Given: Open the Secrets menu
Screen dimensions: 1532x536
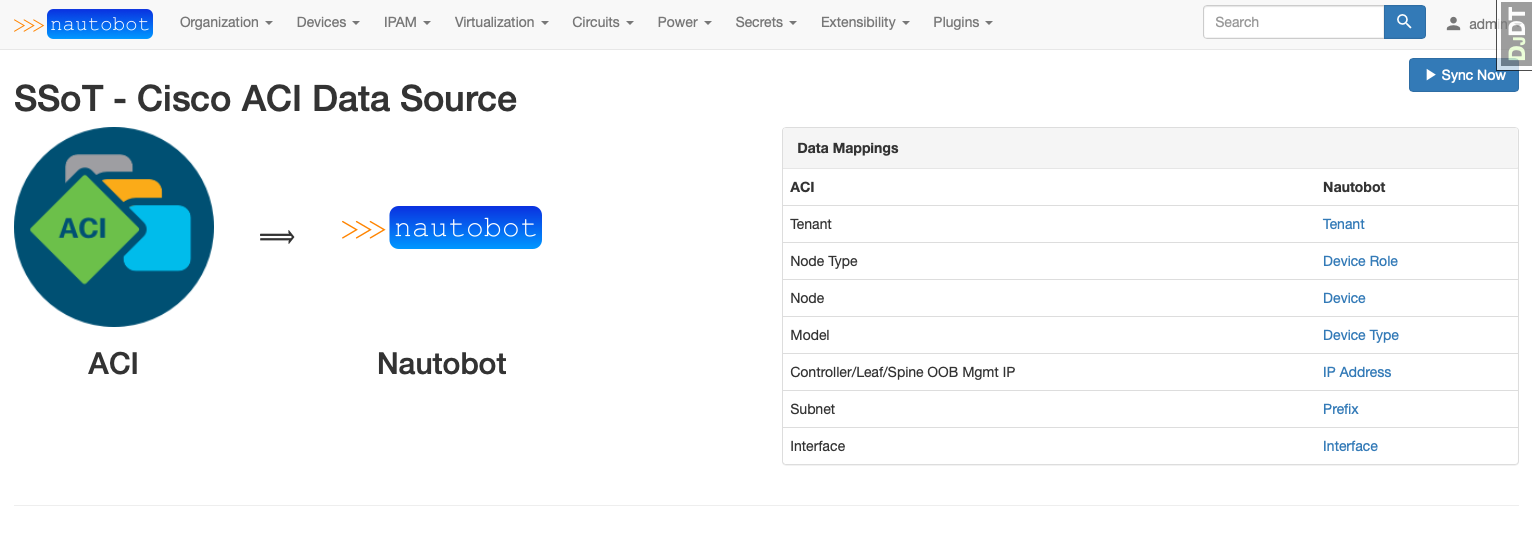Looking at the screenshot, I should coord(766,22).
